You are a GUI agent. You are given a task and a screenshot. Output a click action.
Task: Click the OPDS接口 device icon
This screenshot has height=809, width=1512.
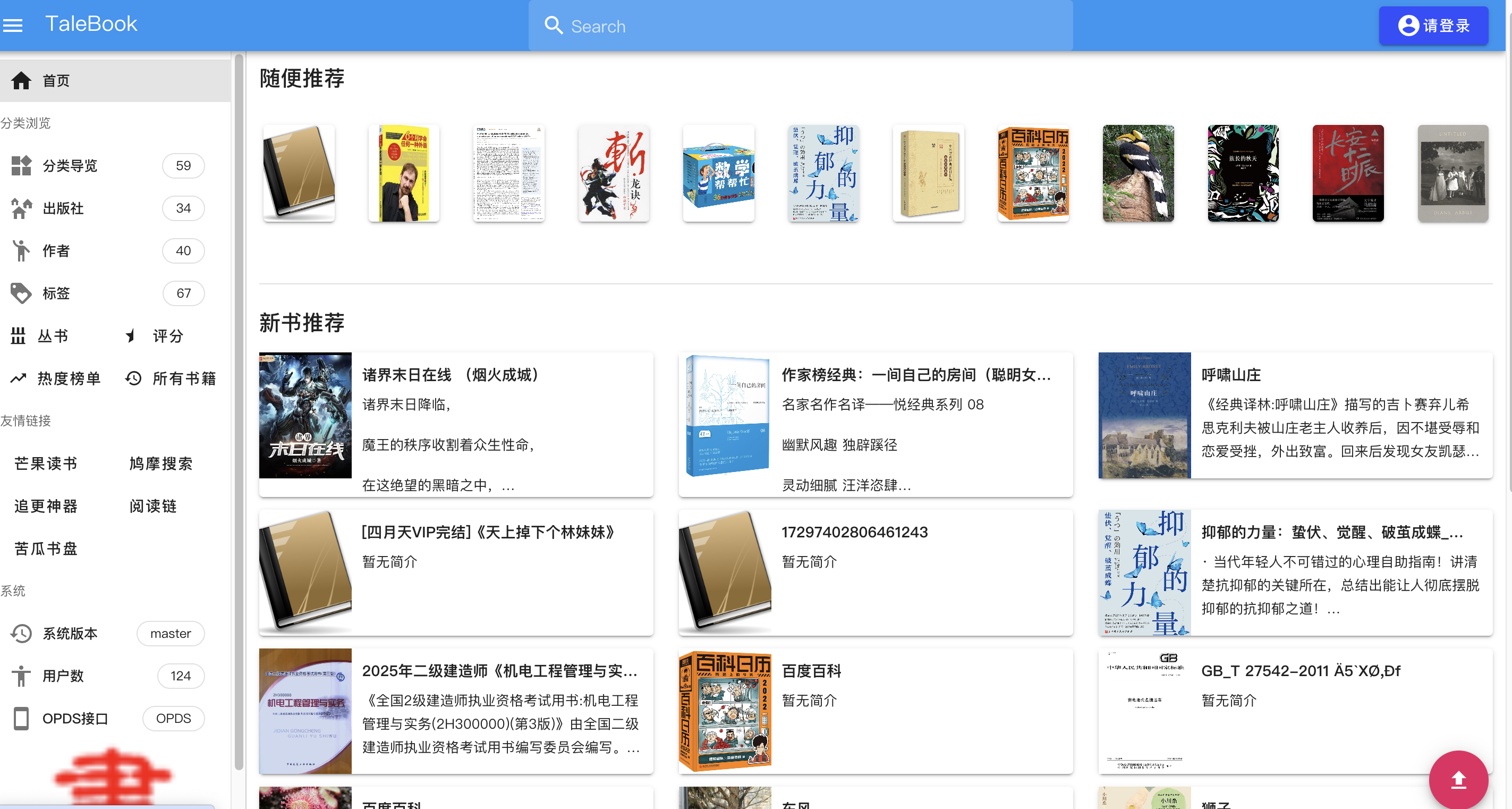[21, 718]
